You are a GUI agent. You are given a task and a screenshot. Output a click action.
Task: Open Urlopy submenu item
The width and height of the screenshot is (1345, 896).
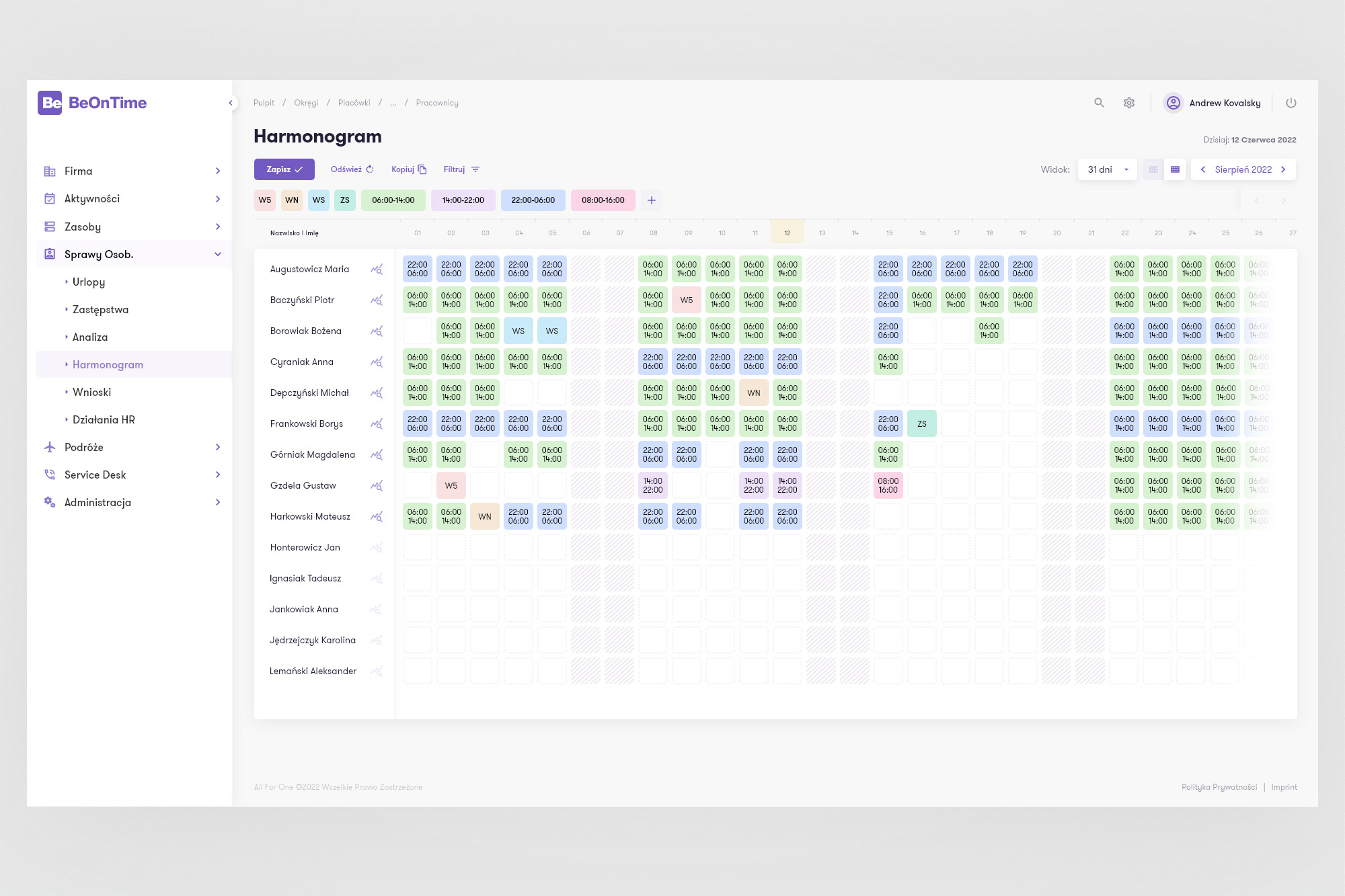89,282
